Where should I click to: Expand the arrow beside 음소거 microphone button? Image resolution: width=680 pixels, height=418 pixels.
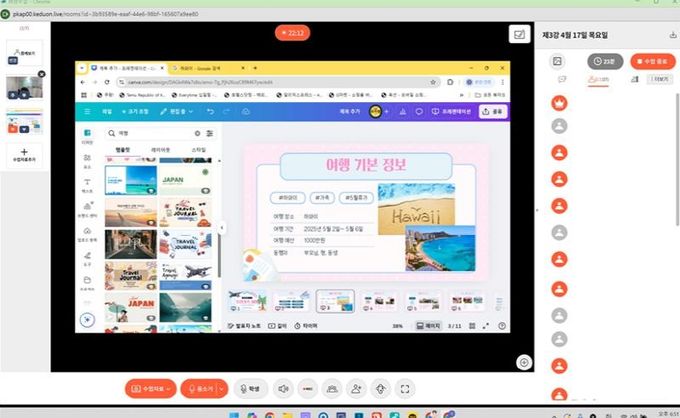point(222,388)
